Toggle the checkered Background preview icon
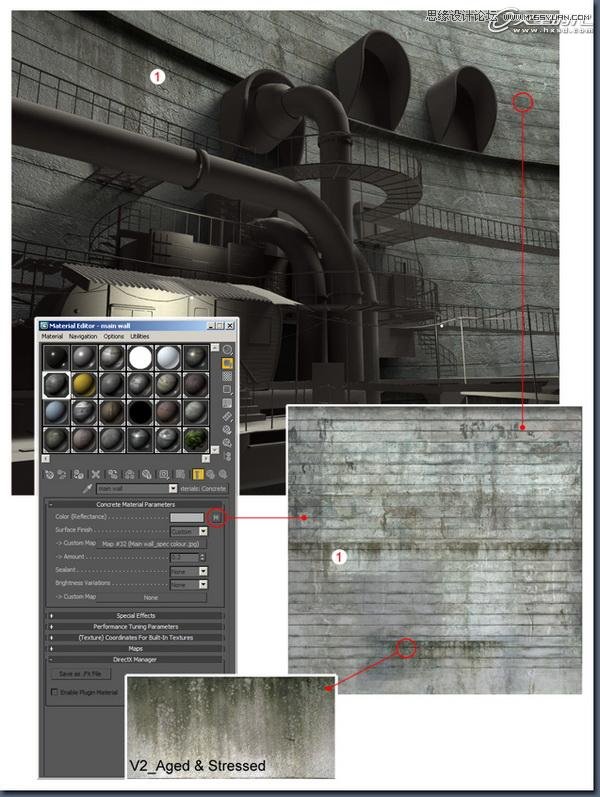 tap(227, 377)
